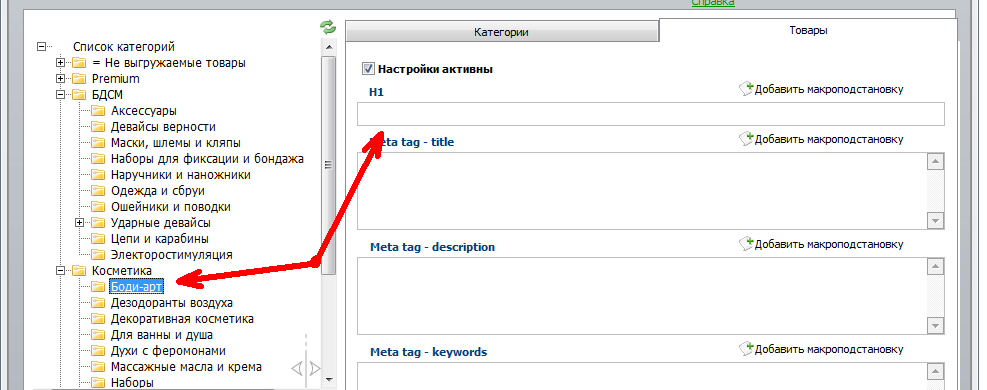
Task: Click Добавить макроподстановку for Meta keywords
Action: [829, 349]
